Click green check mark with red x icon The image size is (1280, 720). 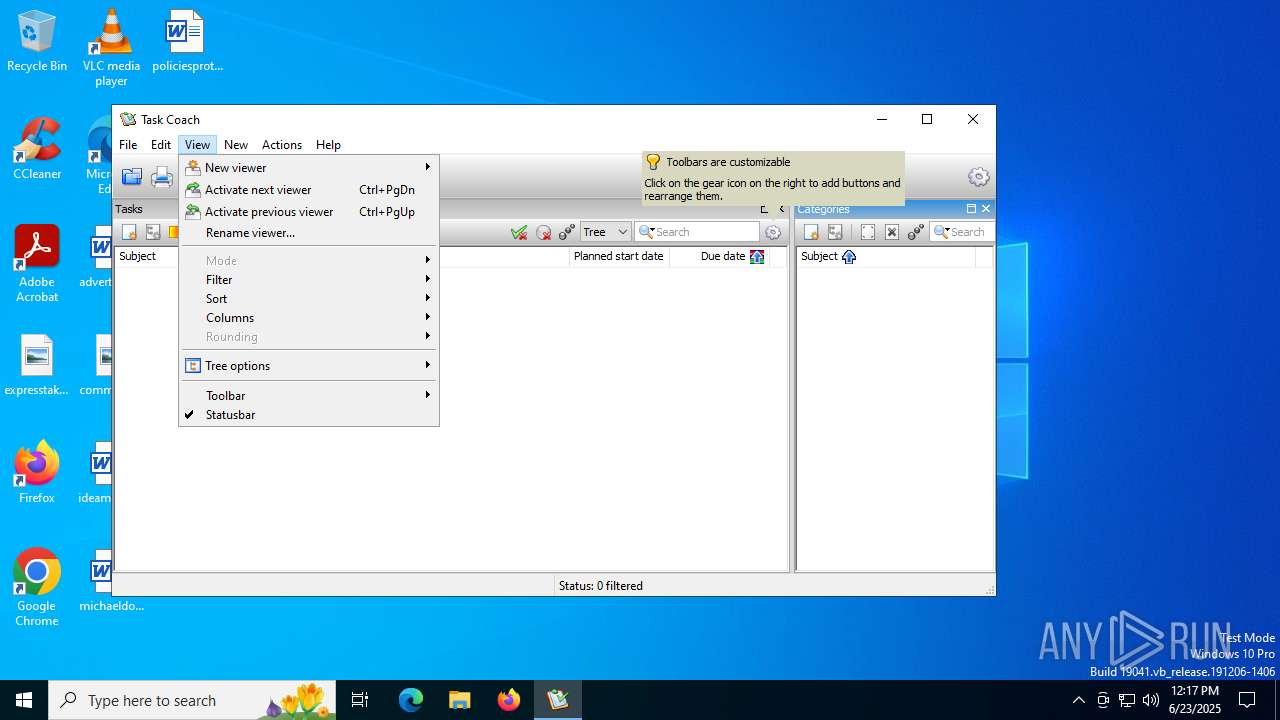[x=519, y=232]
